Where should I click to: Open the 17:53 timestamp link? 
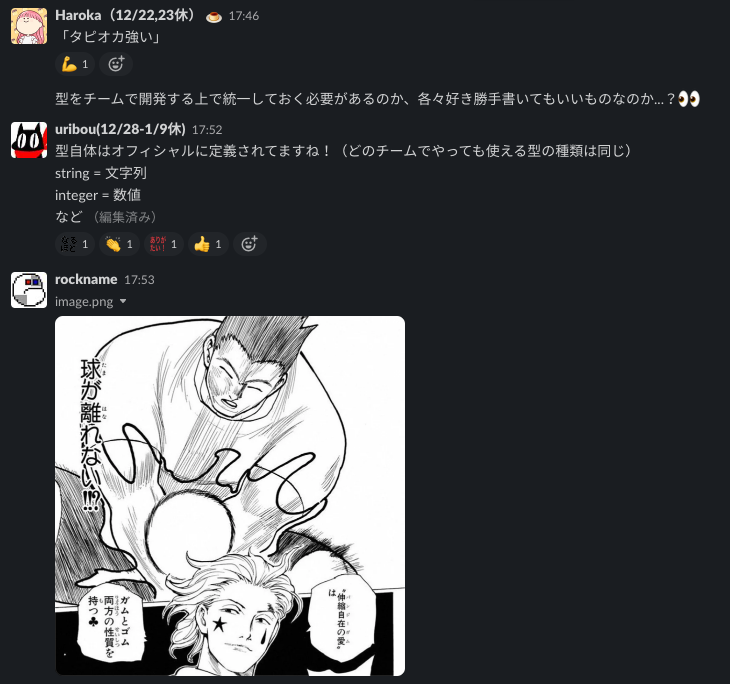pos(139,280)
